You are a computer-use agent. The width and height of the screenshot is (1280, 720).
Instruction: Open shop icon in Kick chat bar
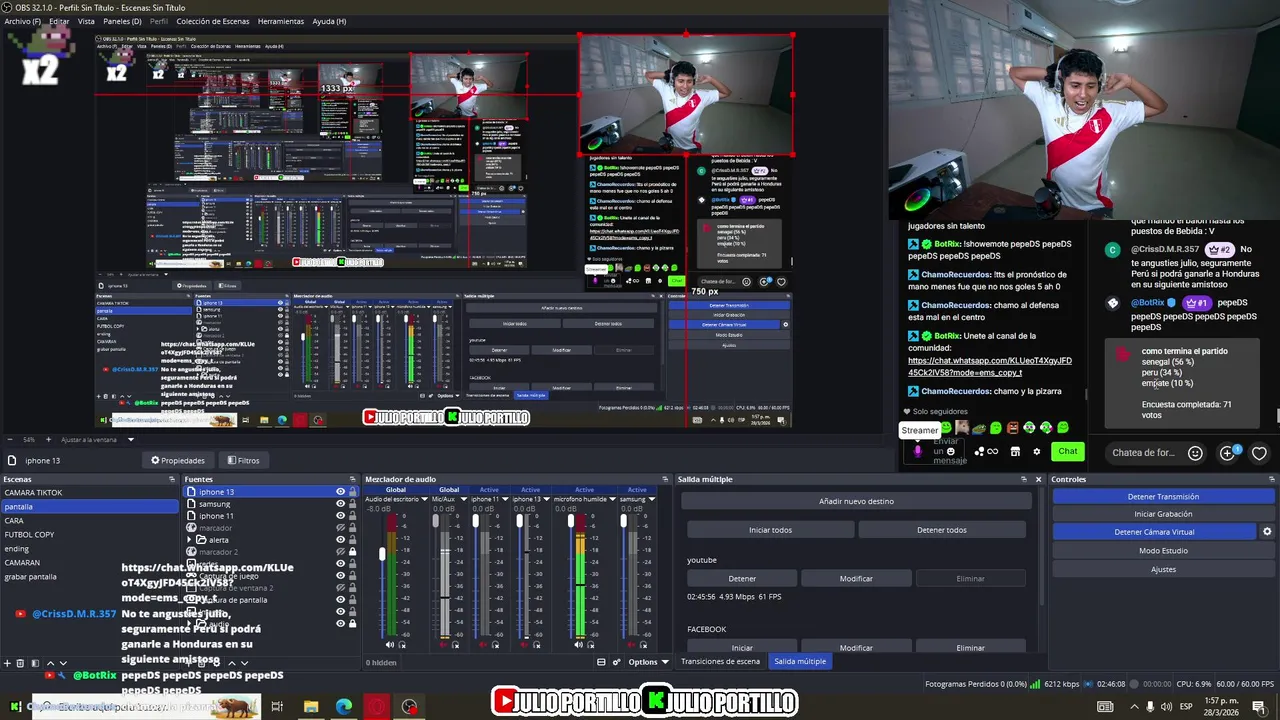click(1015, 452)
